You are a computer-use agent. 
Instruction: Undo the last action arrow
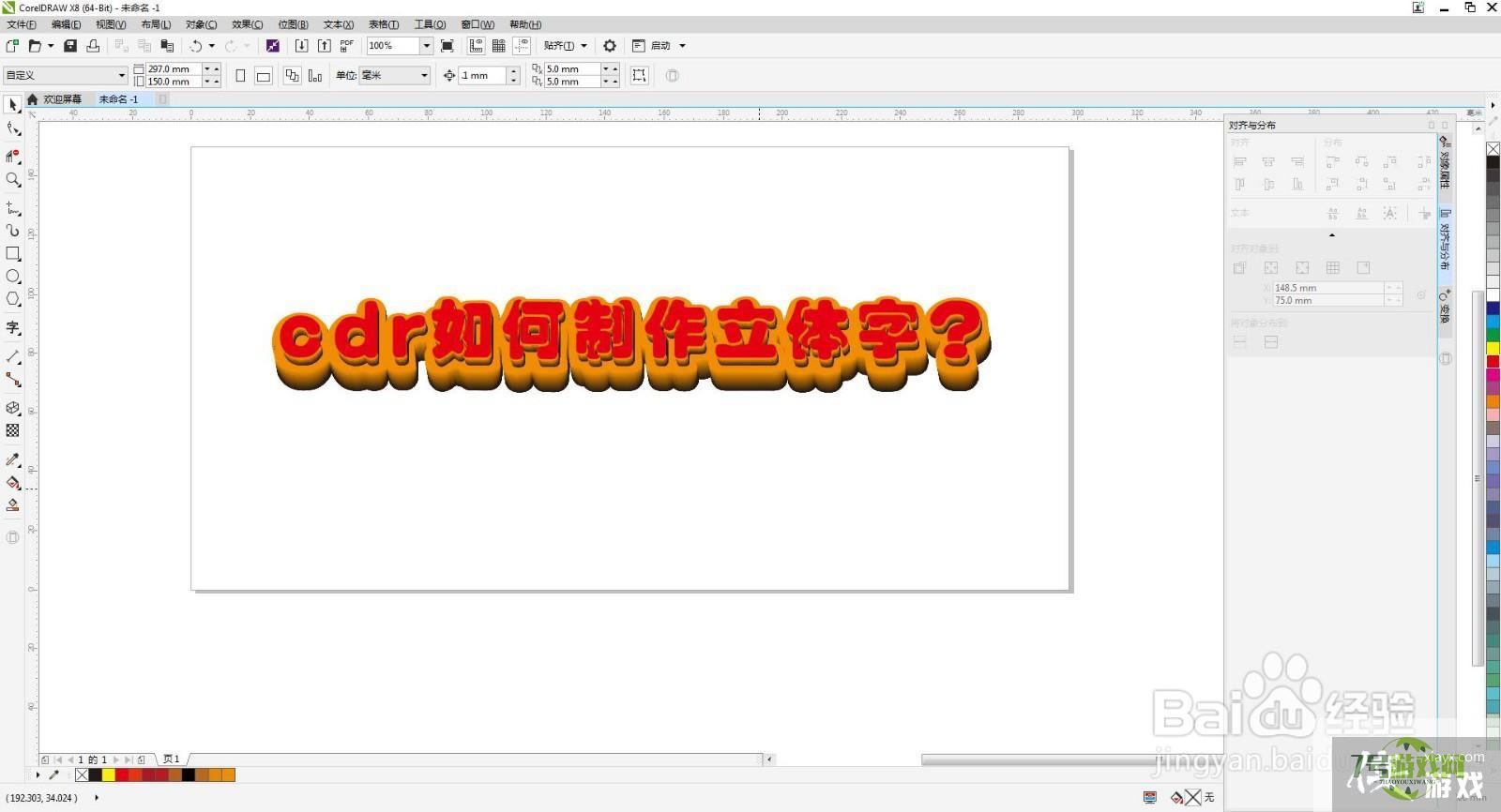pyautogui.click(x=195, y=45)
